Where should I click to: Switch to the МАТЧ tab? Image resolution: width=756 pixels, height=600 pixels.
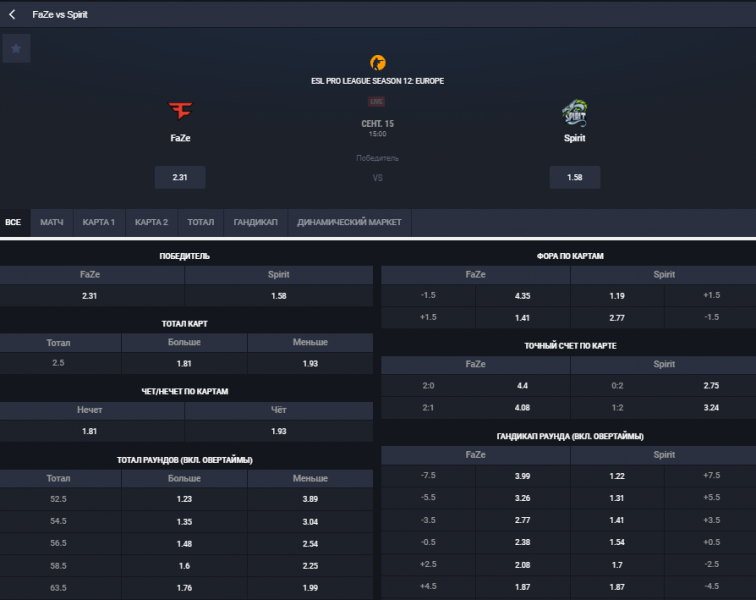(x=52, y=222)
